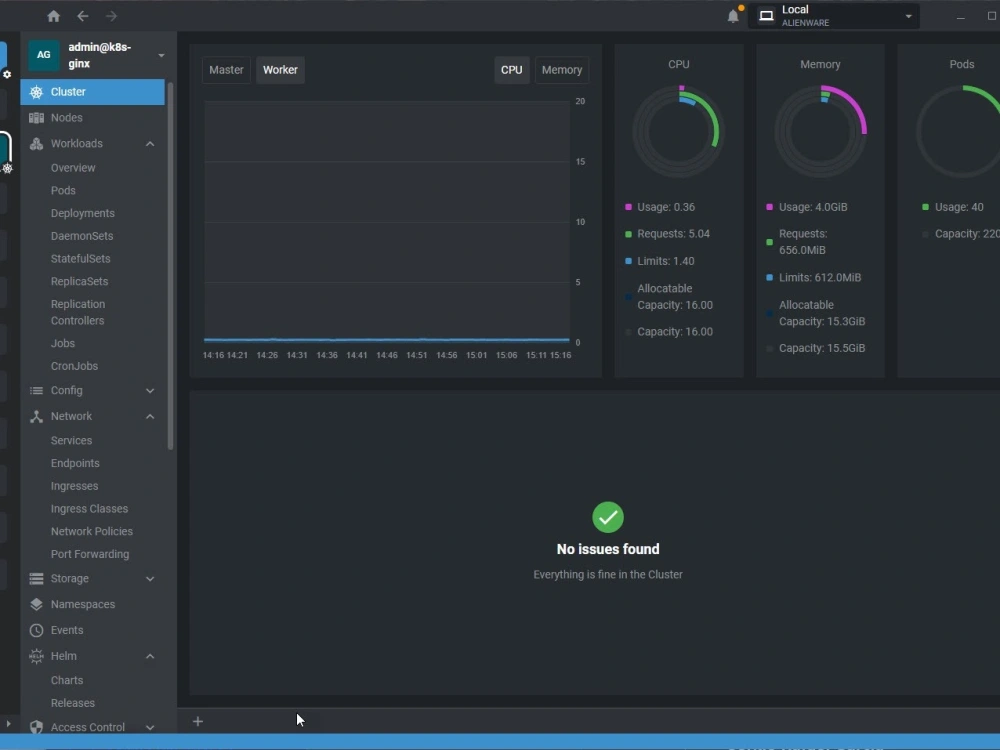Image resolution: width=1000 pixels, height=750 pixels.
Task: Click the green Usage legend dot in CPU panel
Action: click(626, 207)
